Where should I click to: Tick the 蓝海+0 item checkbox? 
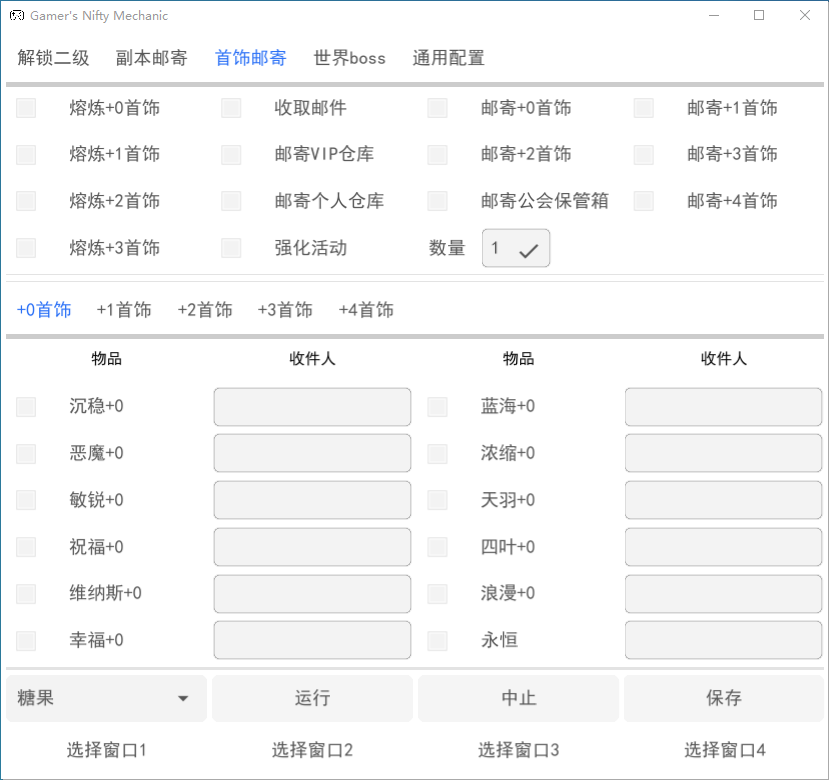(437, 407)
